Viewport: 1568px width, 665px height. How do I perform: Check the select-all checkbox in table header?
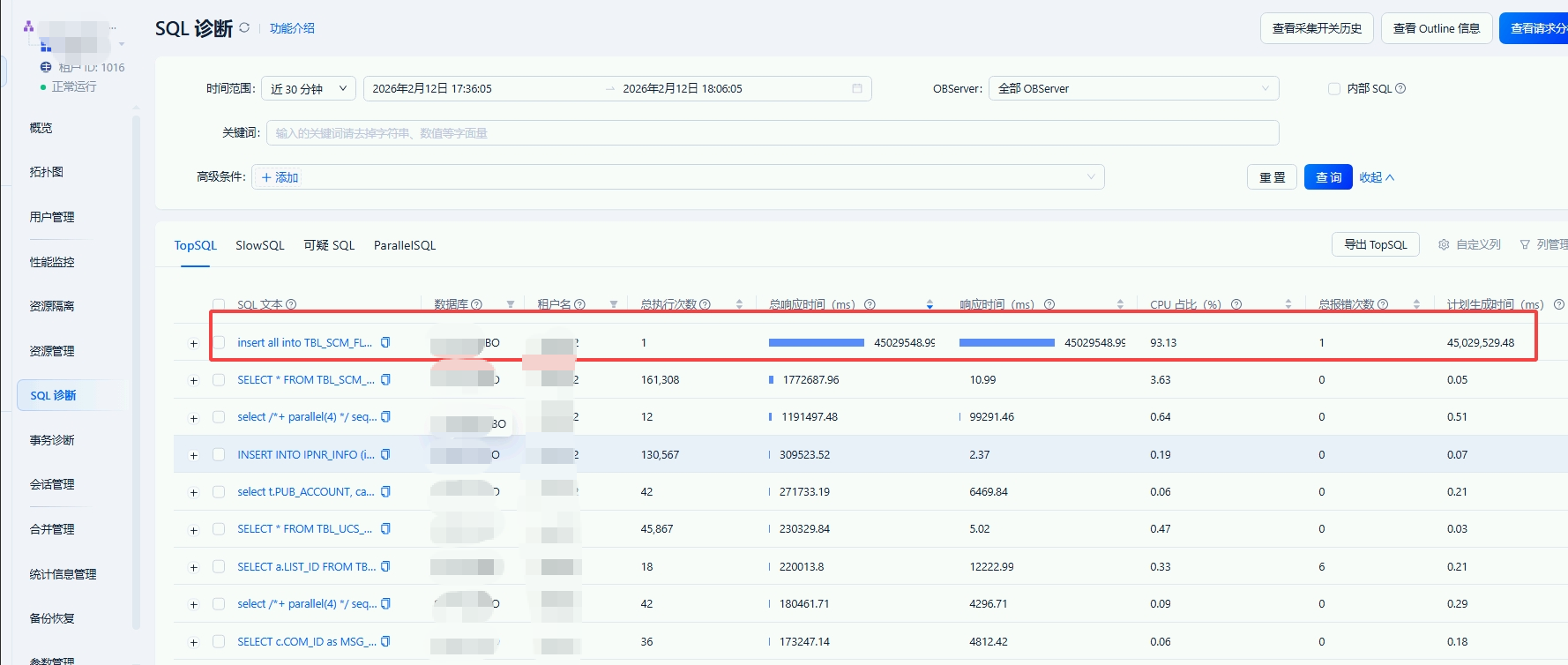pos(219,304)
